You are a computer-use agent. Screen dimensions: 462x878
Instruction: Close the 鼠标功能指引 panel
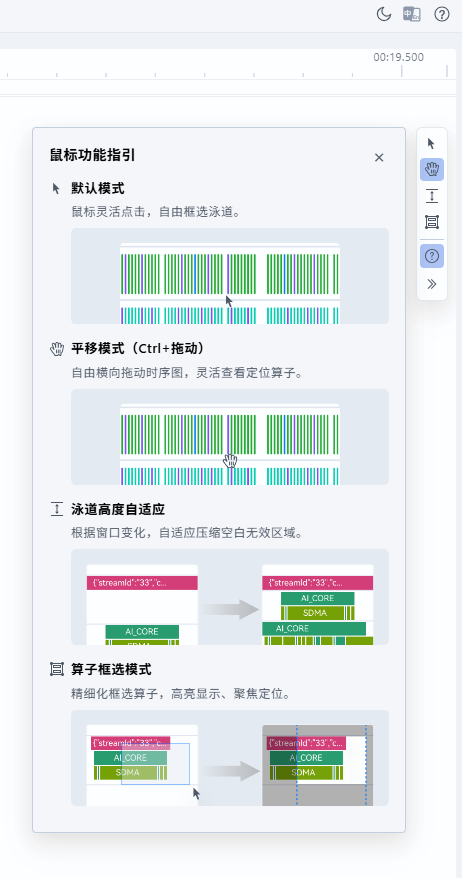pyautogui.click(x=379, y=158)
